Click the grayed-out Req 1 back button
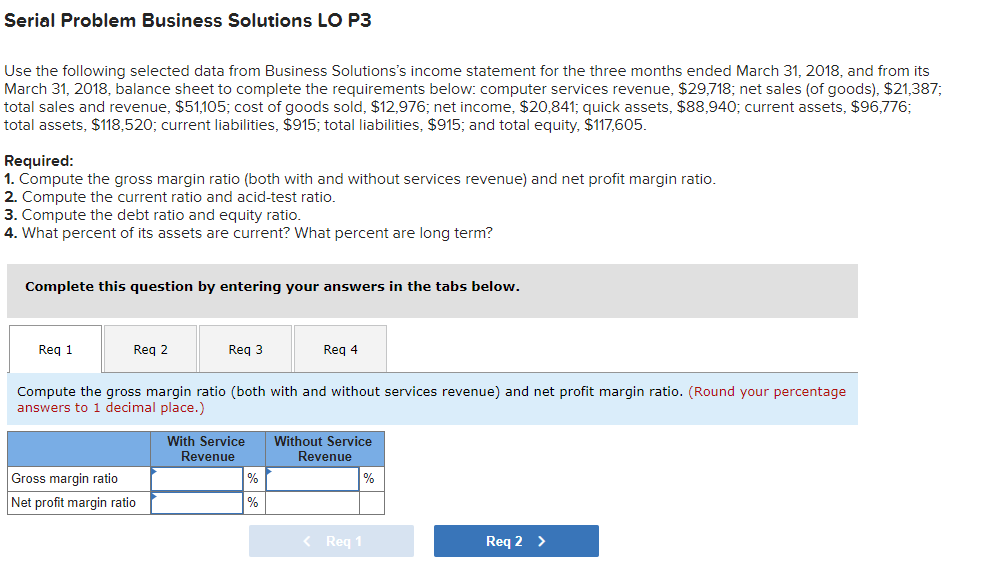This screenshot has width=1001, height=583. coord(331,540)
